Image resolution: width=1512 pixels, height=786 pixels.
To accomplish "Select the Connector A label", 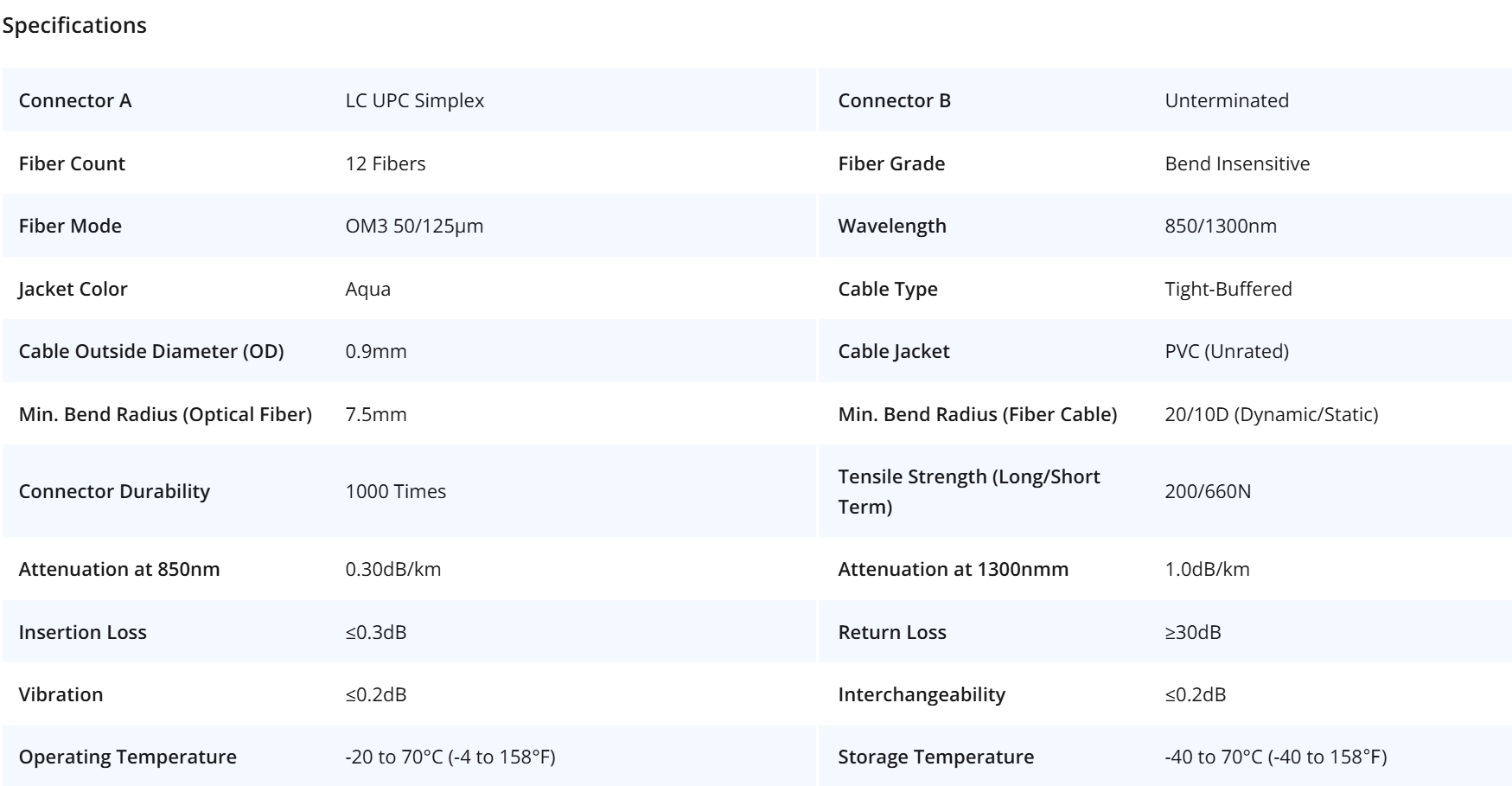I will point(75,100).
